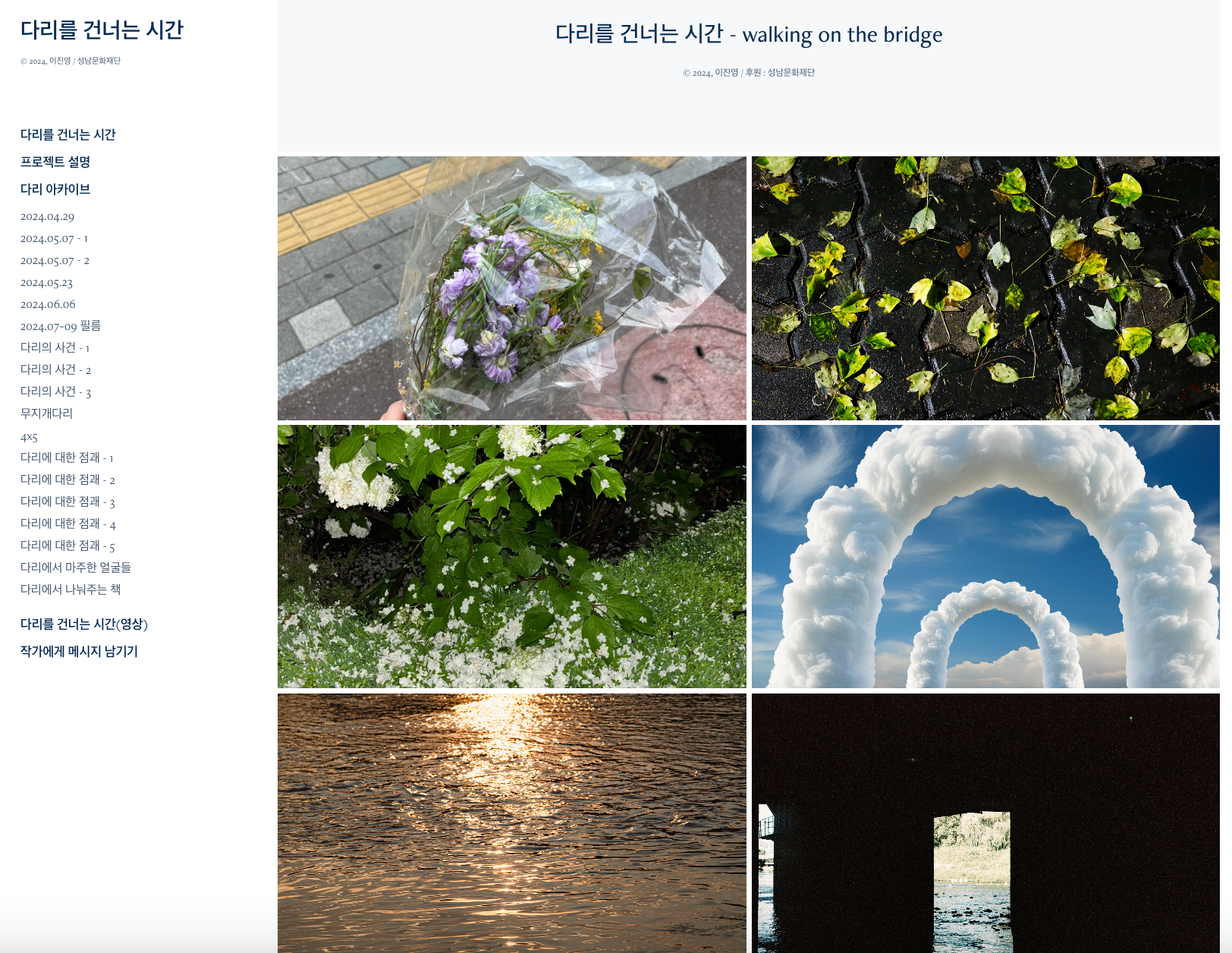Open the white hydrangea flowers photo

point(512,556)
